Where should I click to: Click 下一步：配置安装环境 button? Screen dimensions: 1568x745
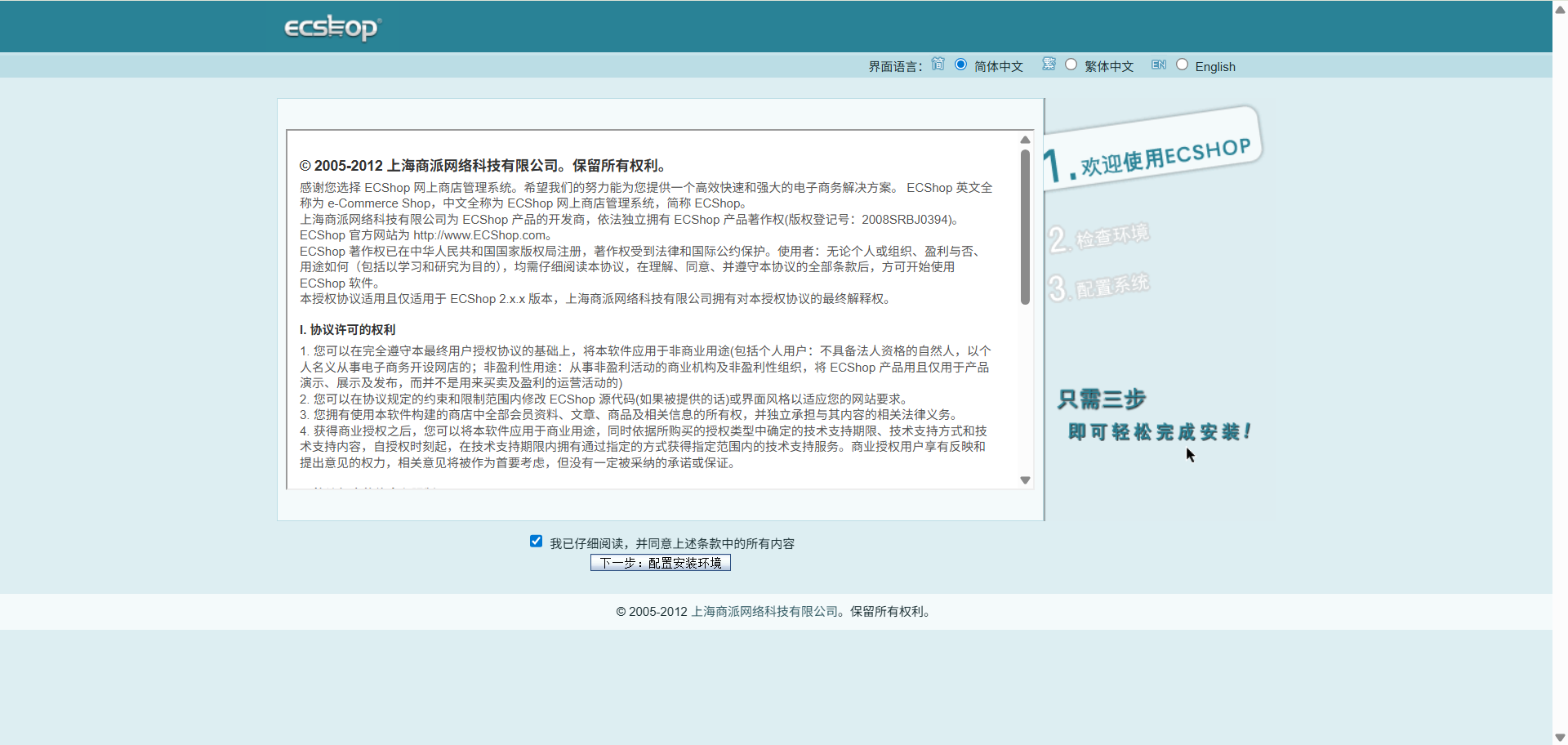(661, 563)
